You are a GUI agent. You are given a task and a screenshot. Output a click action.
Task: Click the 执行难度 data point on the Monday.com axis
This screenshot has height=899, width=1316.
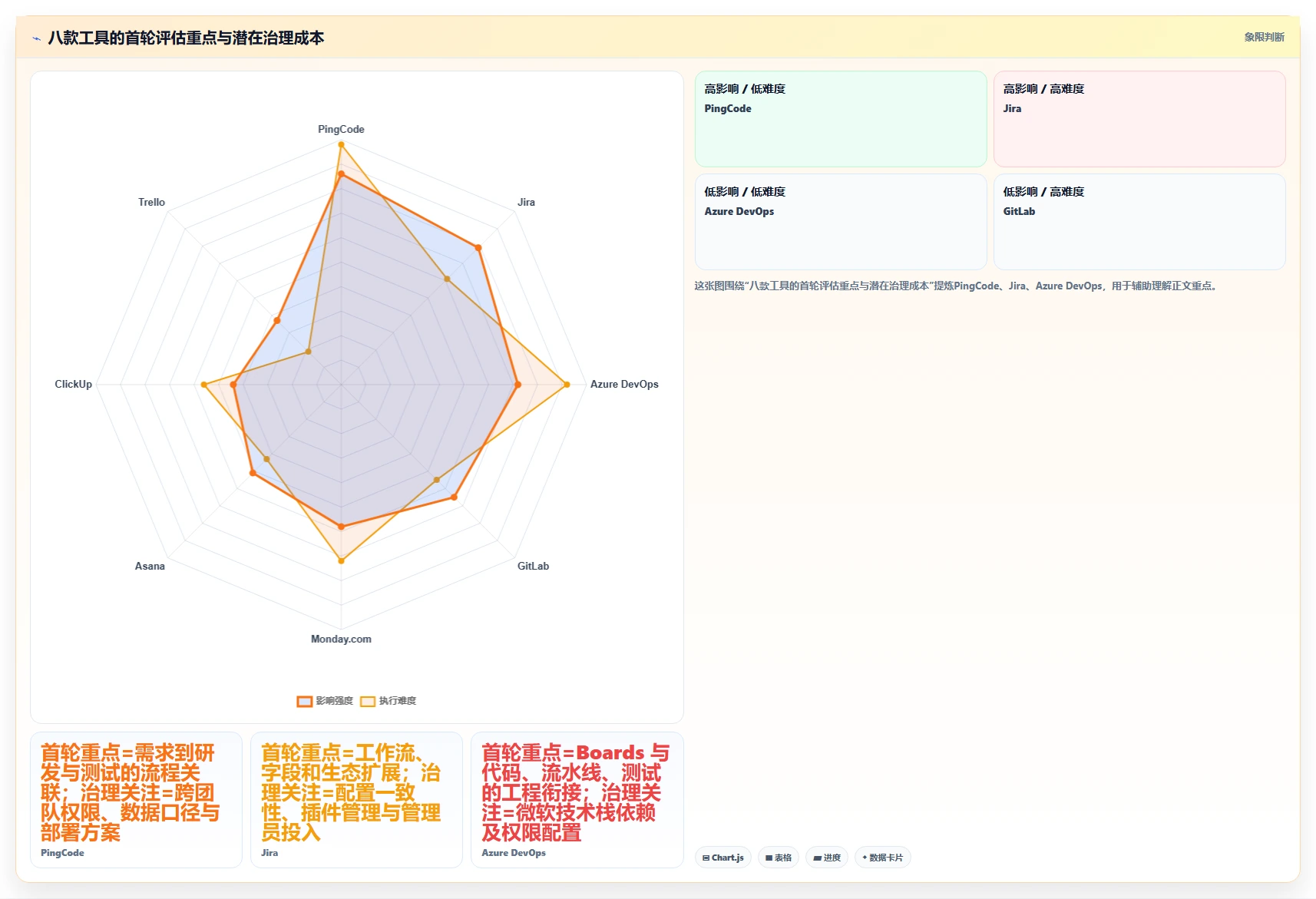point(341,560)
